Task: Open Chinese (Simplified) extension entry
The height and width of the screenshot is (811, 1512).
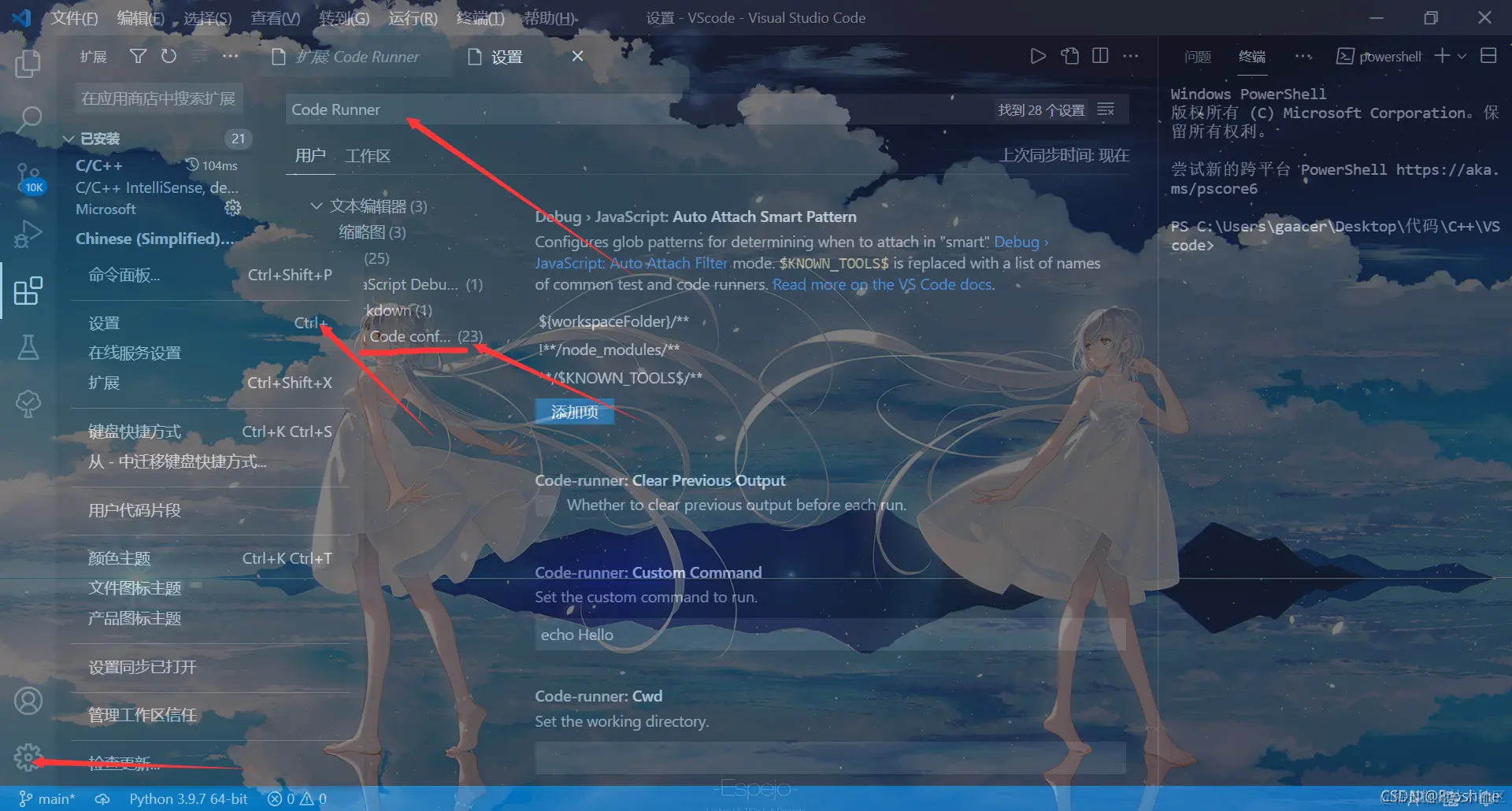Action: point(155,239)
